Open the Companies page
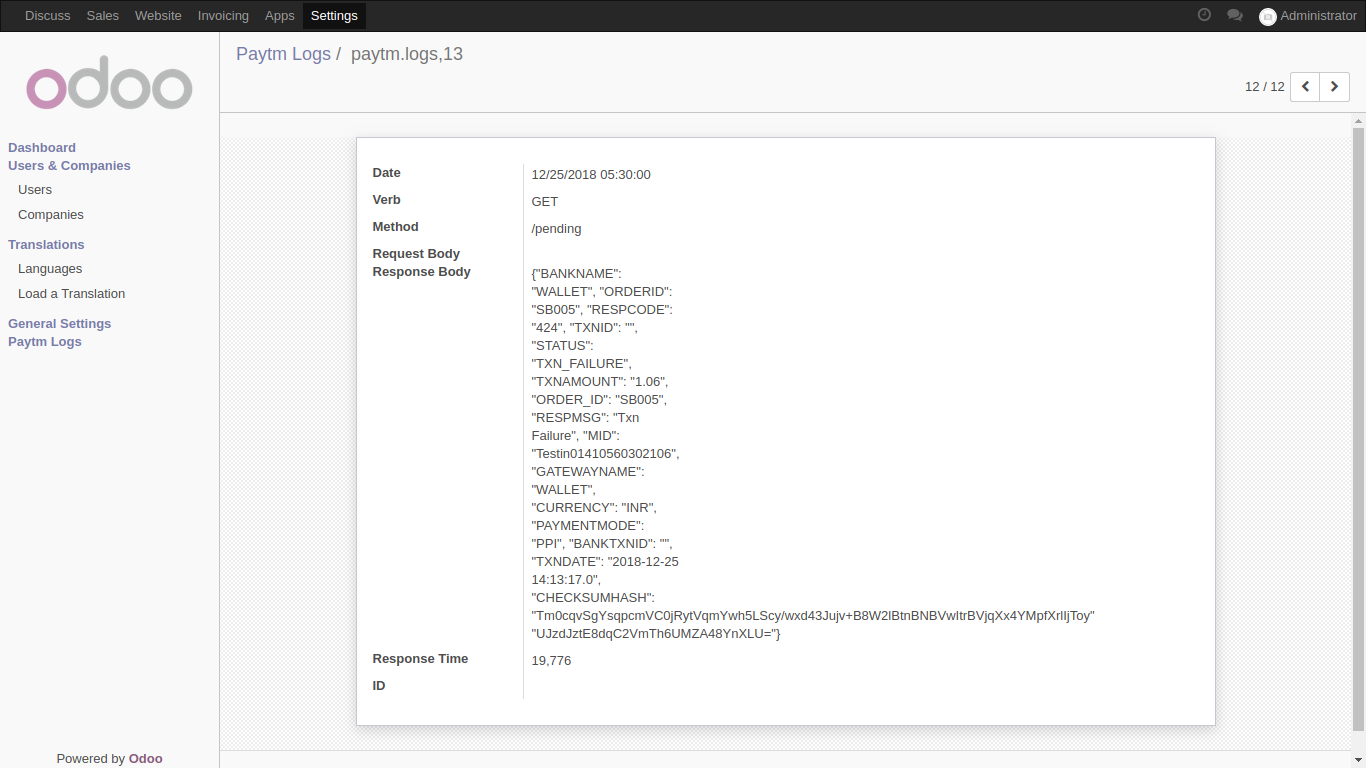1366x768 pixels. (50, 214)
